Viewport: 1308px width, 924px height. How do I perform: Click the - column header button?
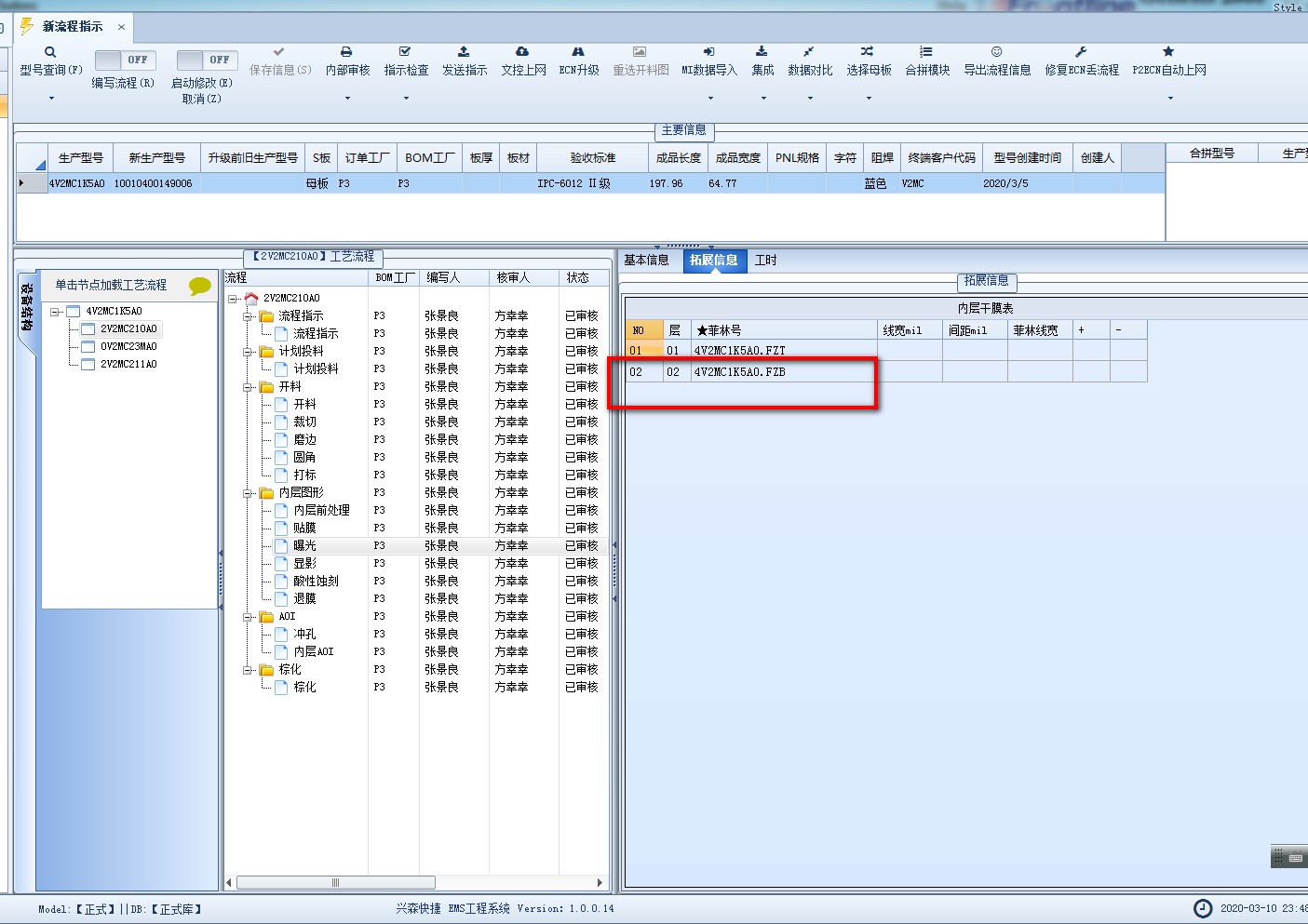coord(1128,330)
